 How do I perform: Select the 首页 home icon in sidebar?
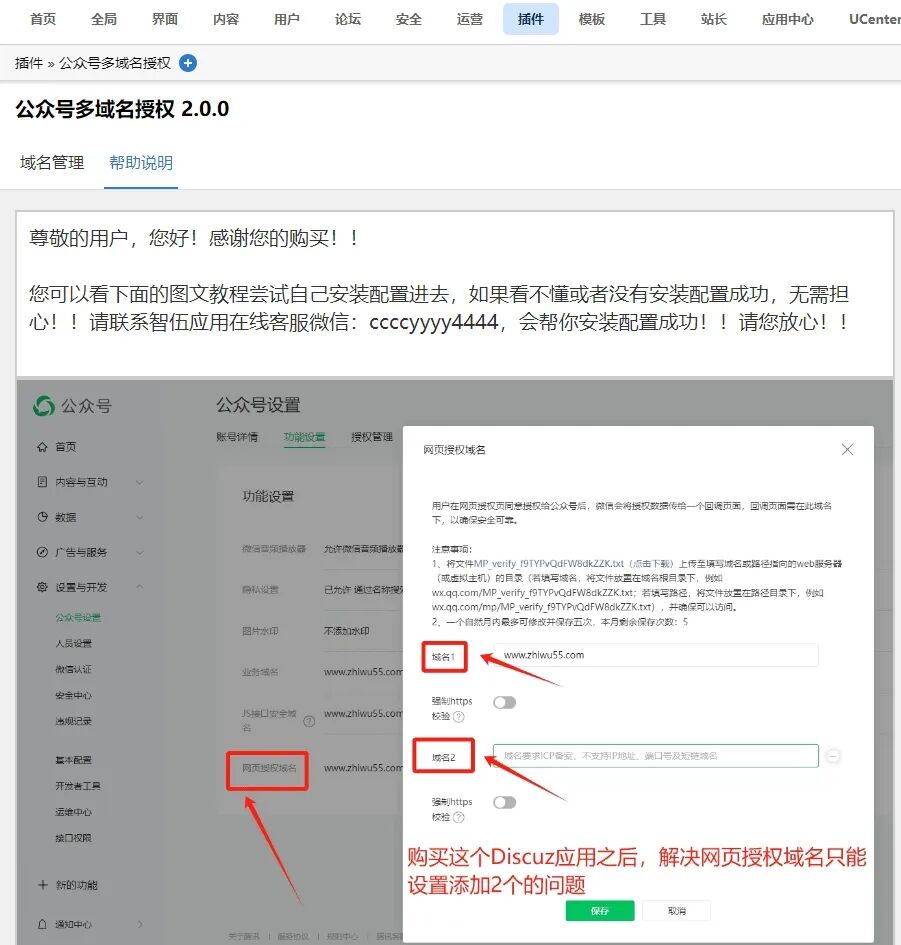point(40,447)
